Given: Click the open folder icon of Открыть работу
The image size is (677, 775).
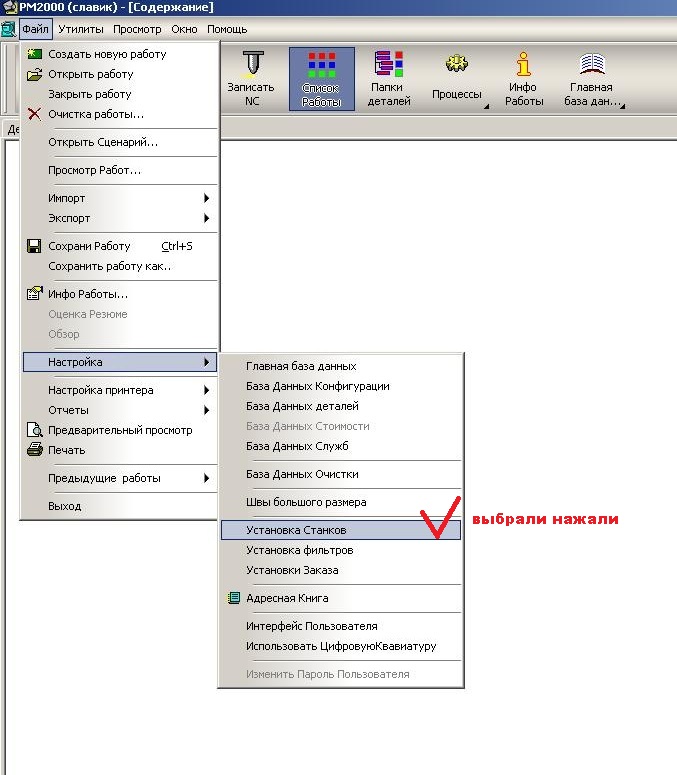Looking at the screenshot, I should click(34, 74).
